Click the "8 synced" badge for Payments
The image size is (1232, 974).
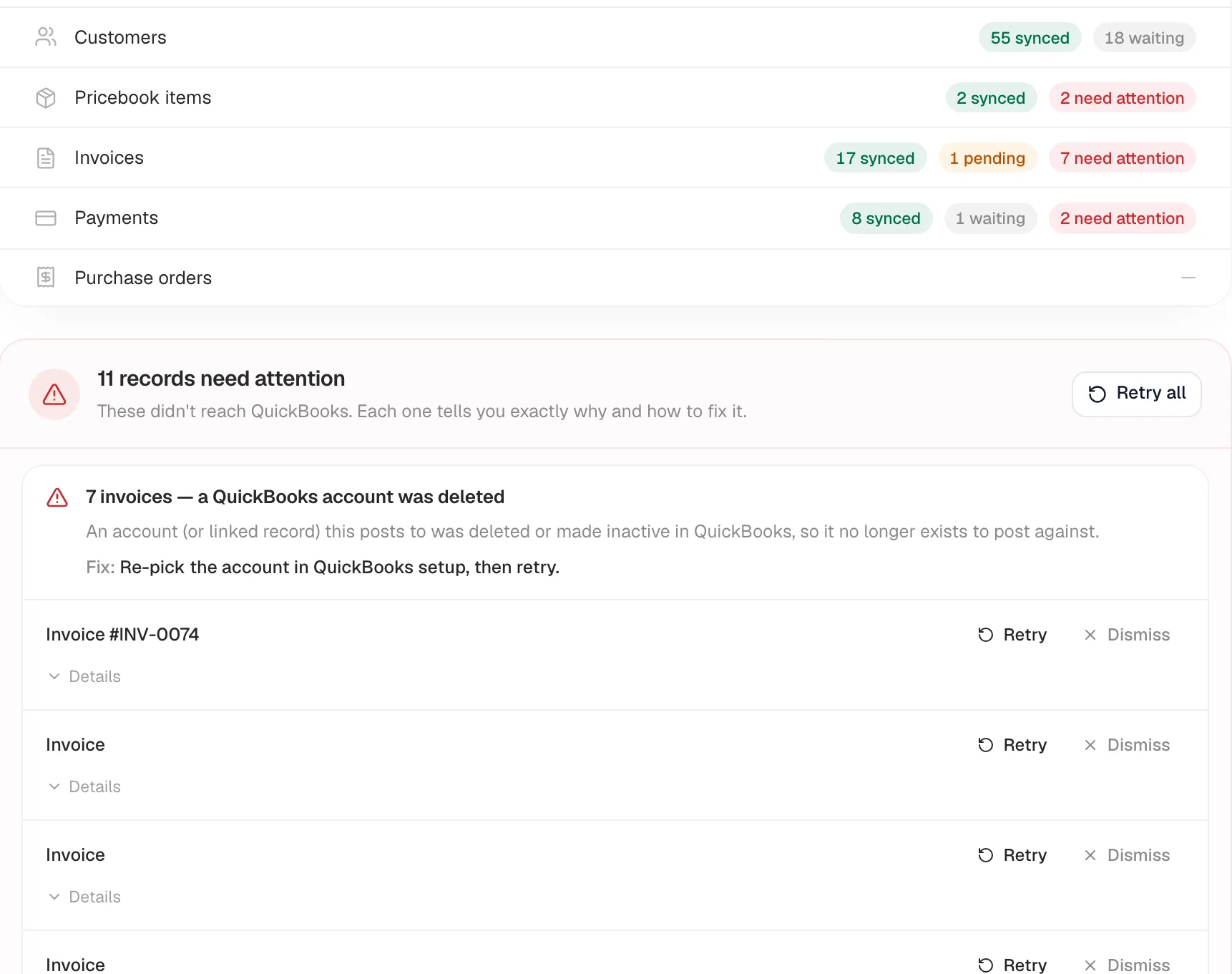886,218
